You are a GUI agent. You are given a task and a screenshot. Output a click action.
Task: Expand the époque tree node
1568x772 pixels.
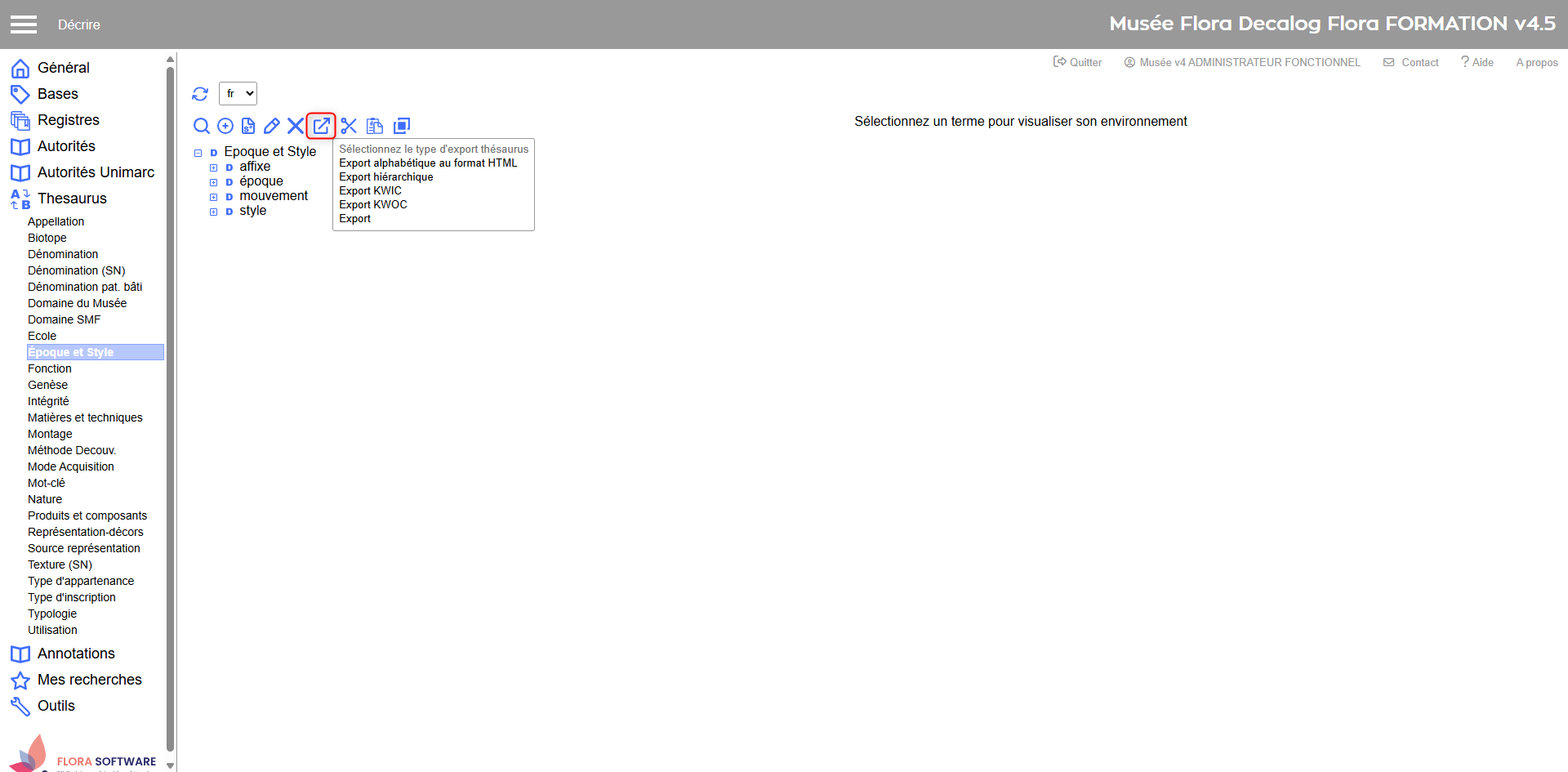tap(214, 182)
